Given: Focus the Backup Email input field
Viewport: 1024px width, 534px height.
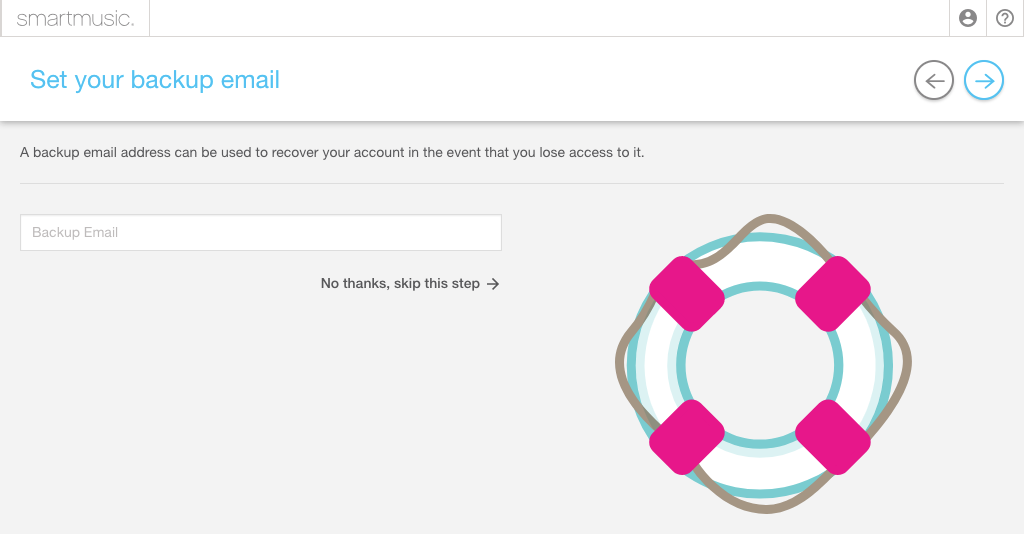Looking at the screenshot, I should click(x=261, y=232).
